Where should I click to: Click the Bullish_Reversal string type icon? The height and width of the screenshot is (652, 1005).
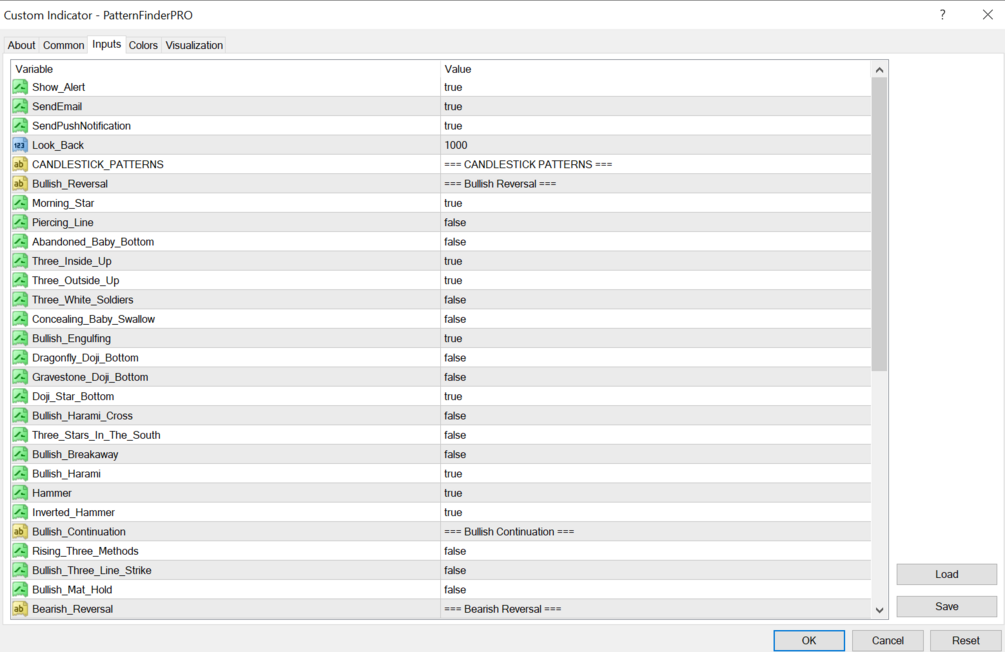[x=20, y=183]
